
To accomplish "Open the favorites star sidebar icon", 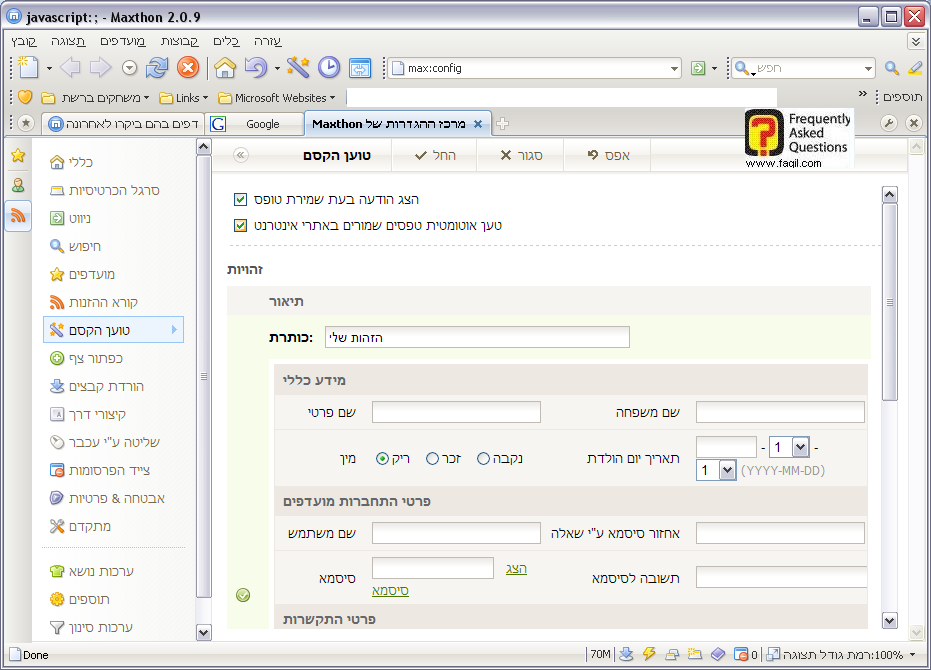I will tap(18, 155).
